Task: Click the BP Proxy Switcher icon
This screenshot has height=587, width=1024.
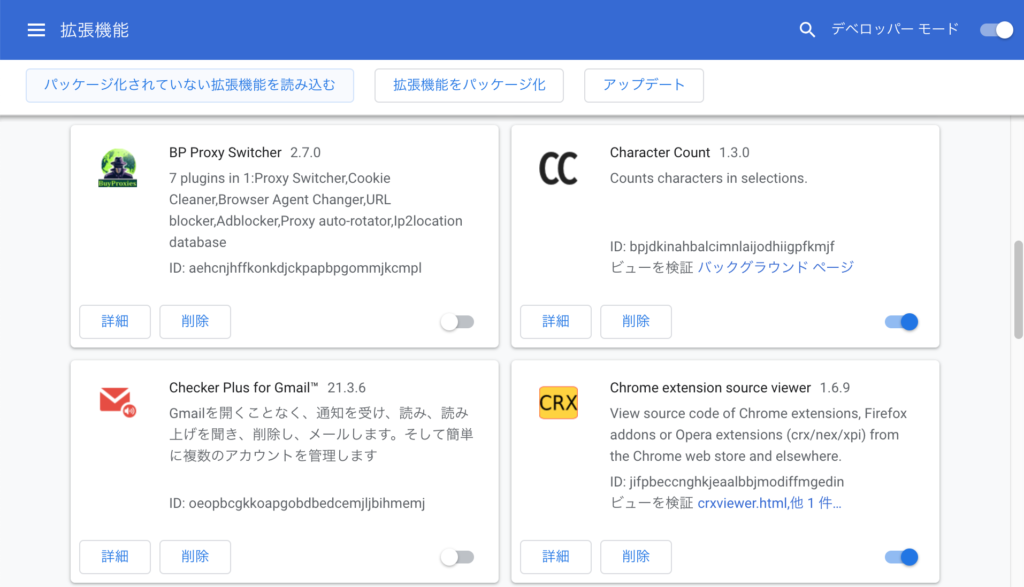Action: point(118,168)
